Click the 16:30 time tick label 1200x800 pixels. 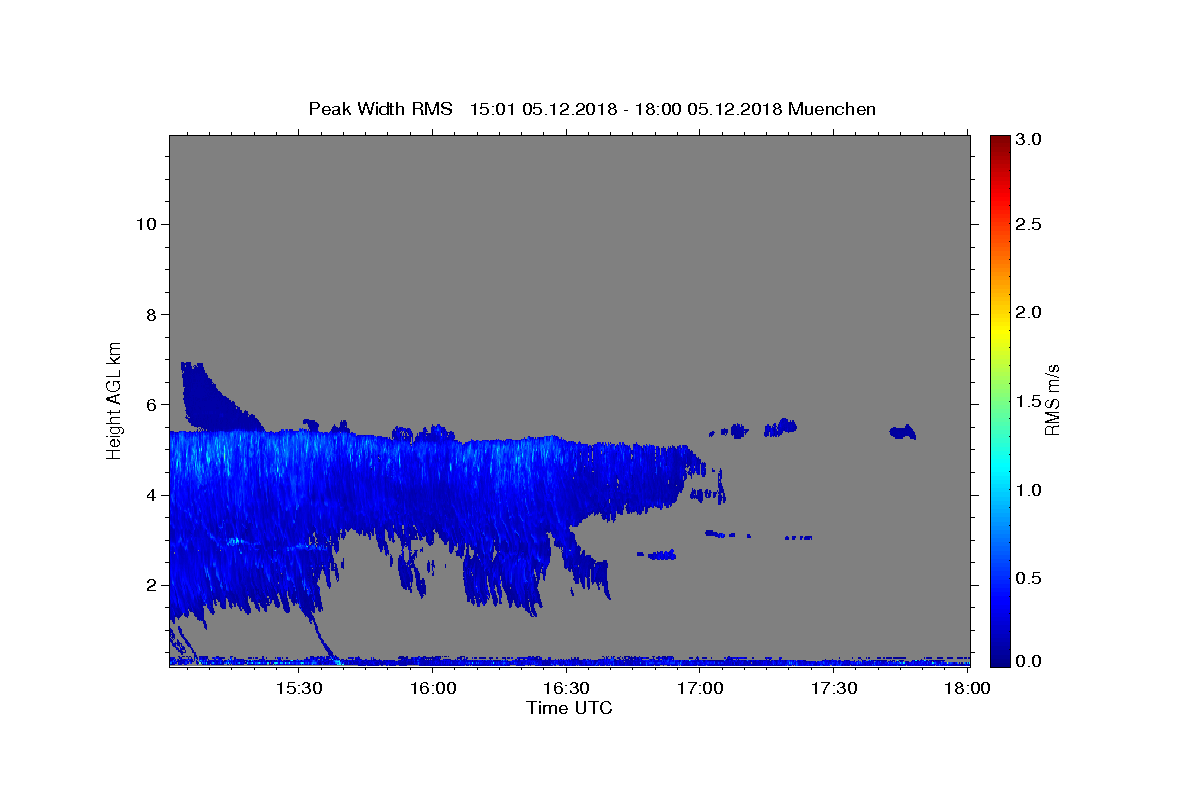[566, 689]
